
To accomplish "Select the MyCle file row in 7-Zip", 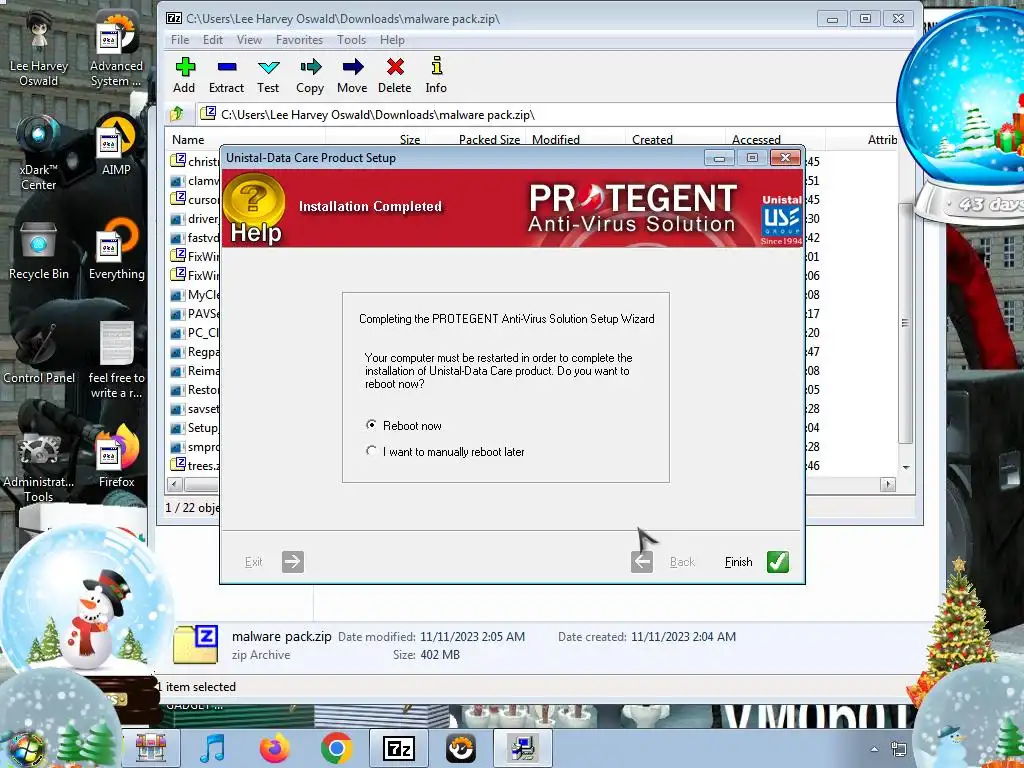I will coord(195,295).
